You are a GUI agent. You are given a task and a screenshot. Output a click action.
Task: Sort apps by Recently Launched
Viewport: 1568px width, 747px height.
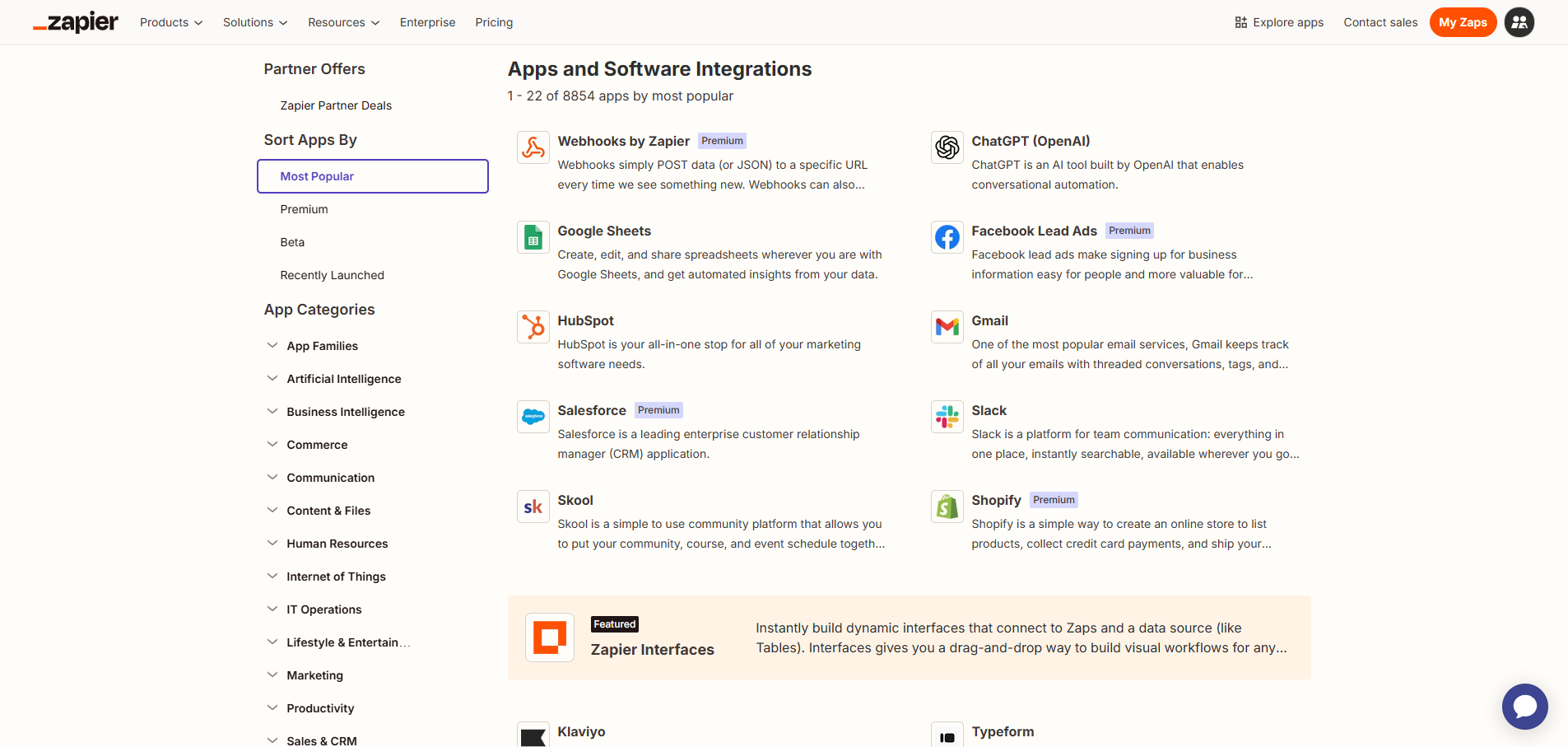[x=332, y=275]
